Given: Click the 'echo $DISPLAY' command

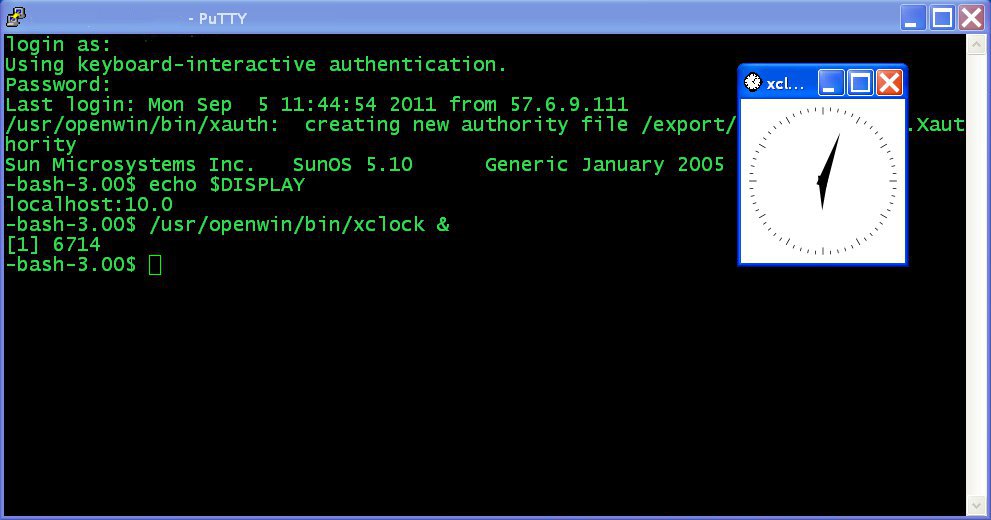Looking at the screenshot, I should point(227,184).
